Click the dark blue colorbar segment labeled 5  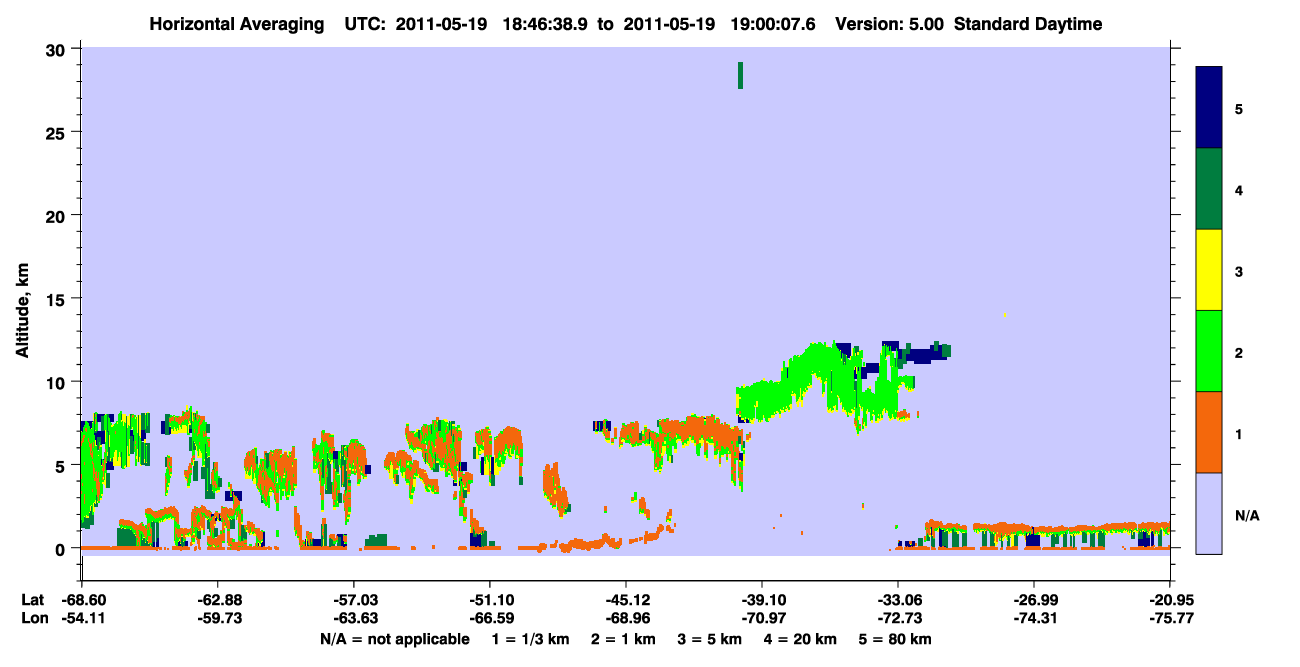coord(1209,108)
